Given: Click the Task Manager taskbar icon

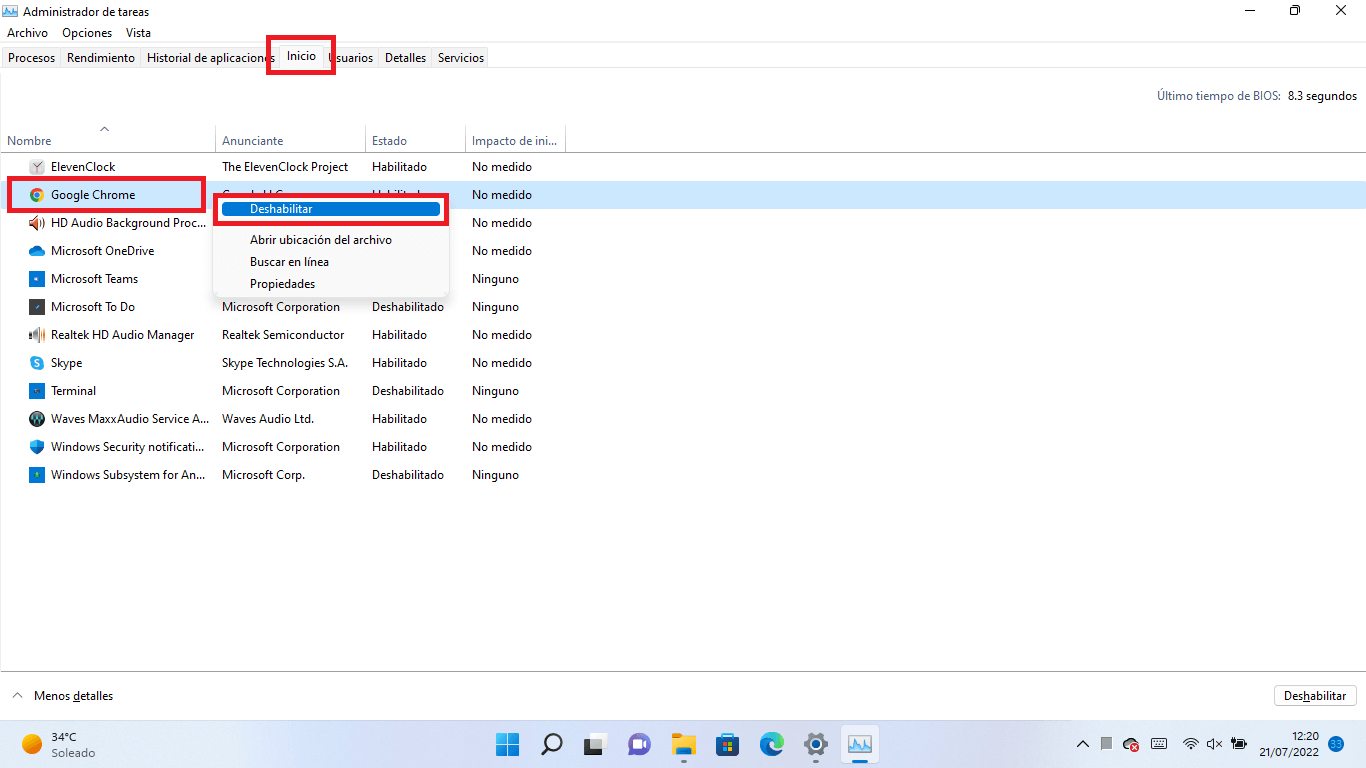Looking at the screenshot, I should [x=860, y=744].
